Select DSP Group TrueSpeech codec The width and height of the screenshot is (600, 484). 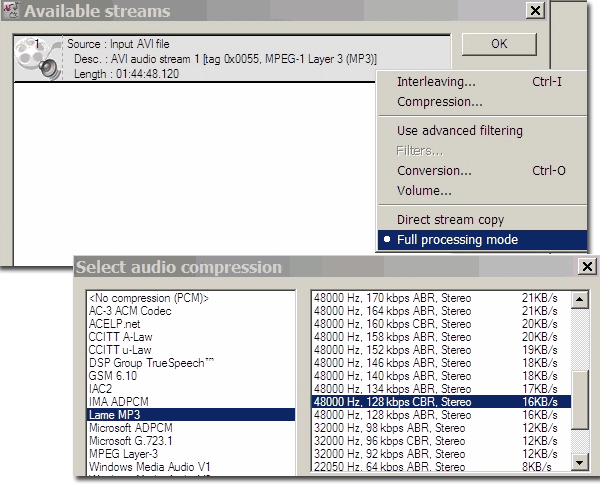pos(191,363)
